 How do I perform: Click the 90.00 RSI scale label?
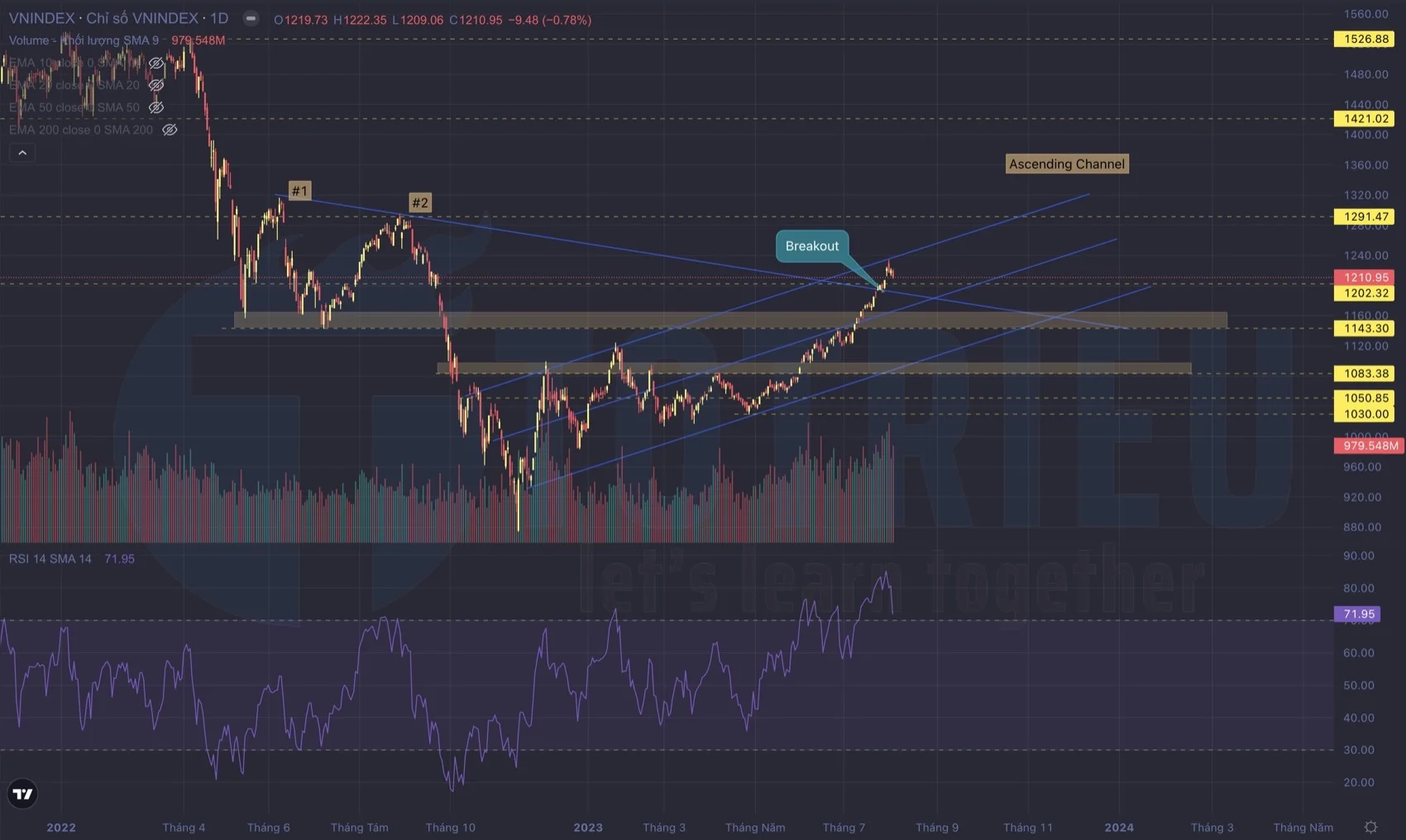point(1359,556)
